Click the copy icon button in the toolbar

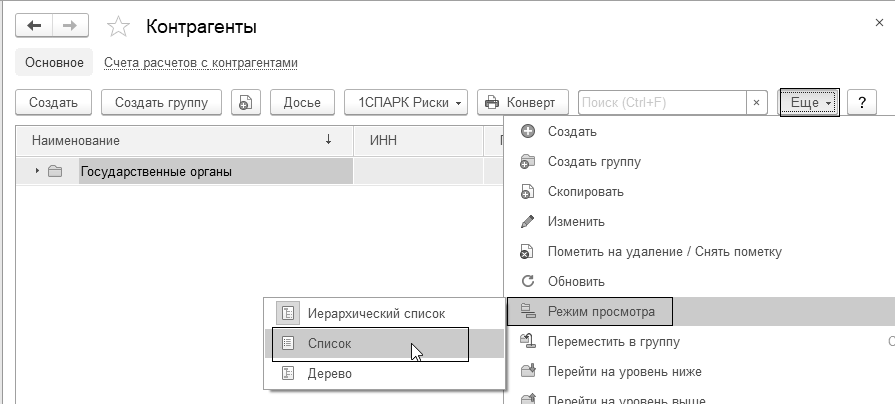pos(246,102)
